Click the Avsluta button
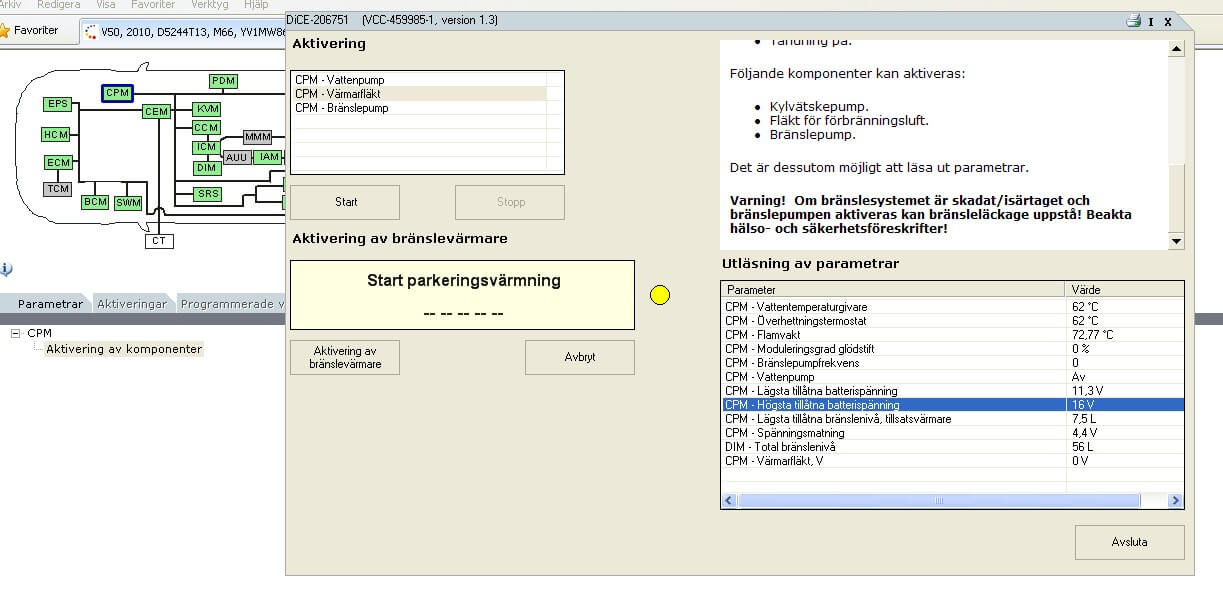This screenshot has height=611, width=1223. 1129,542
